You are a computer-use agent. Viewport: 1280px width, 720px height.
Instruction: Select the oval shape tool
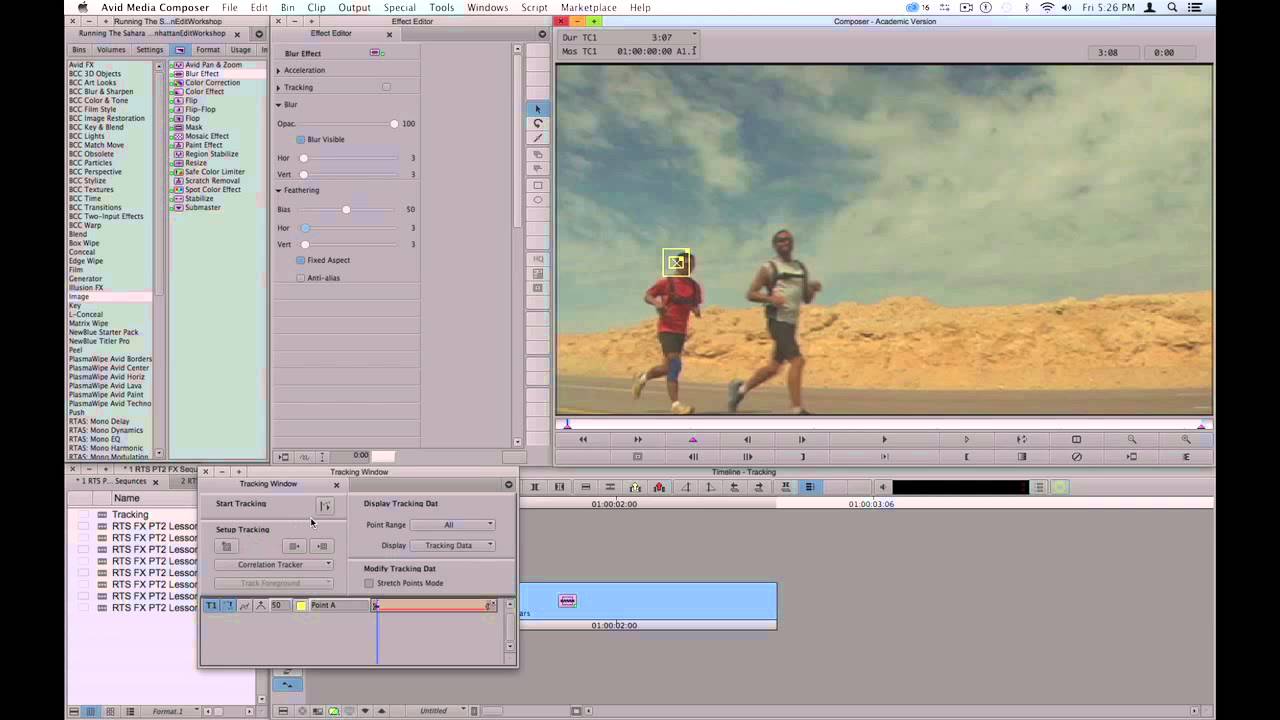click(x=538, y=200)
